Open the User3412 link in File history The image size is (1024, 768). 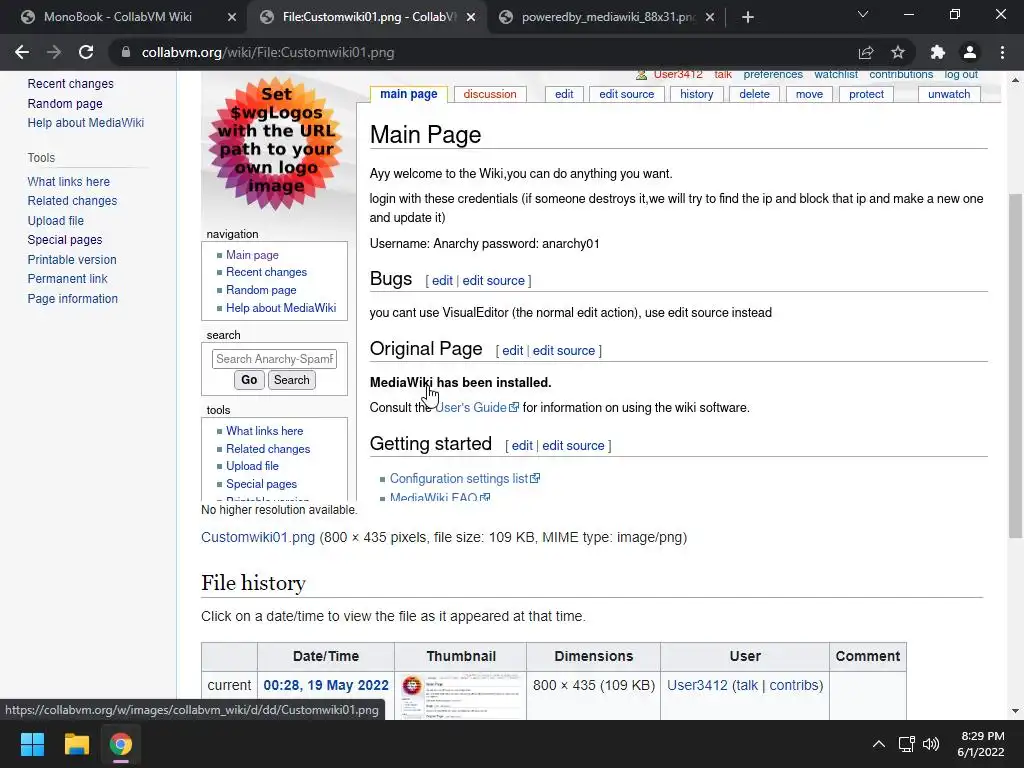point(697,685)
